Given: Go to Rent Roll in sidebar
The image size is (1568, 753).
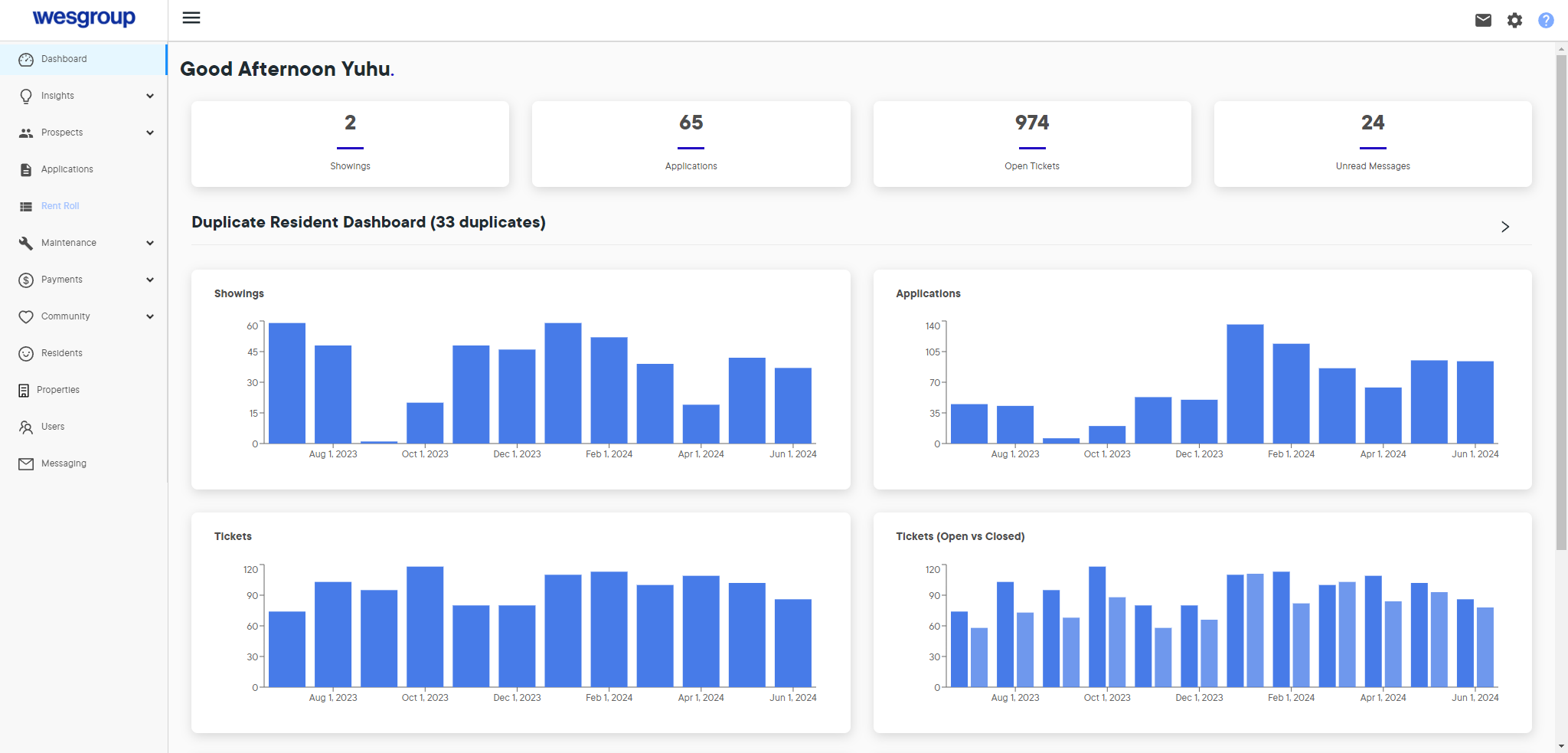Looking at the screenshot, I should pos(60,206).
